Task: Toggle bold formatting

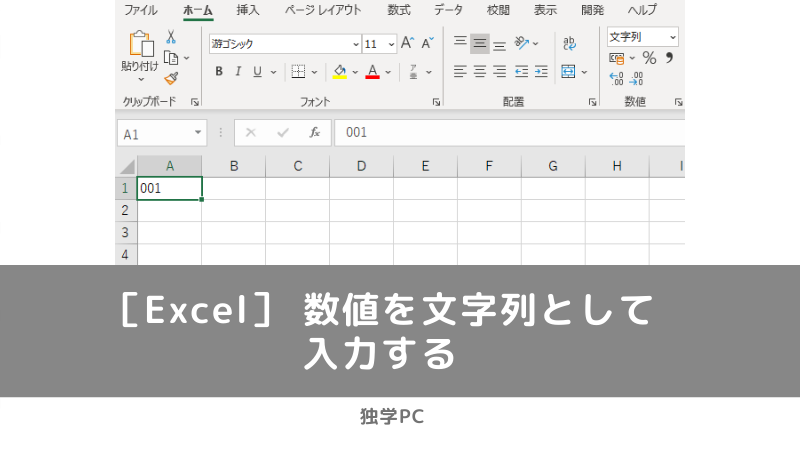Action: [219, 72]
